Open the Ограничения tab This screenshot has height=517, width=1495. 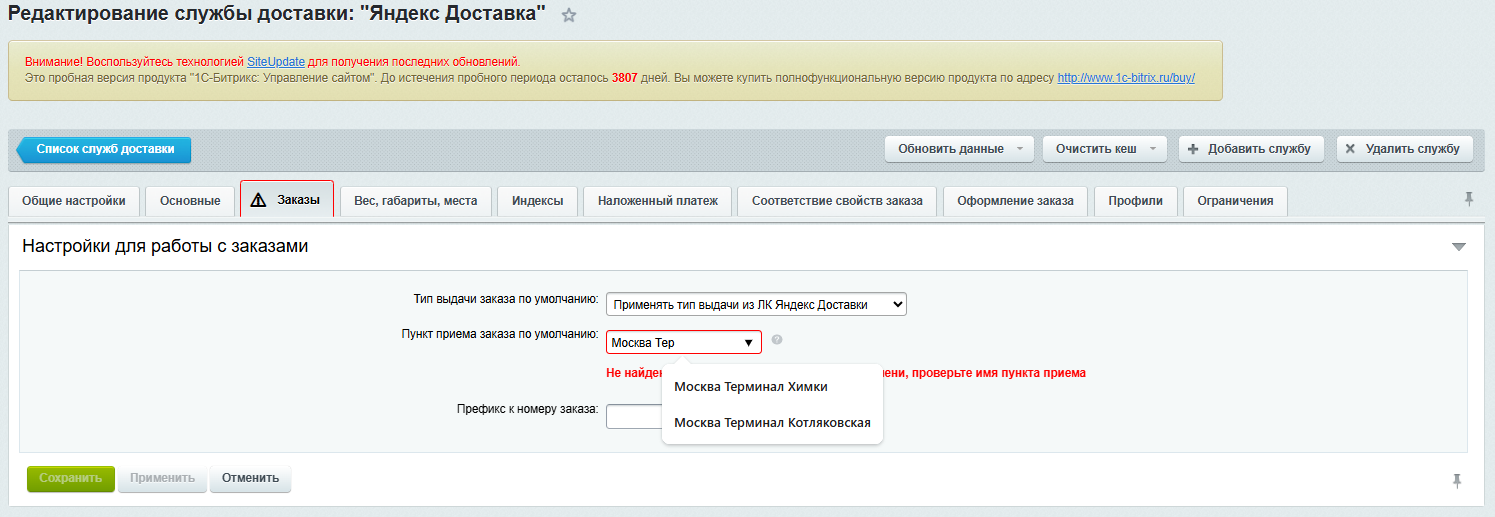1235,201
